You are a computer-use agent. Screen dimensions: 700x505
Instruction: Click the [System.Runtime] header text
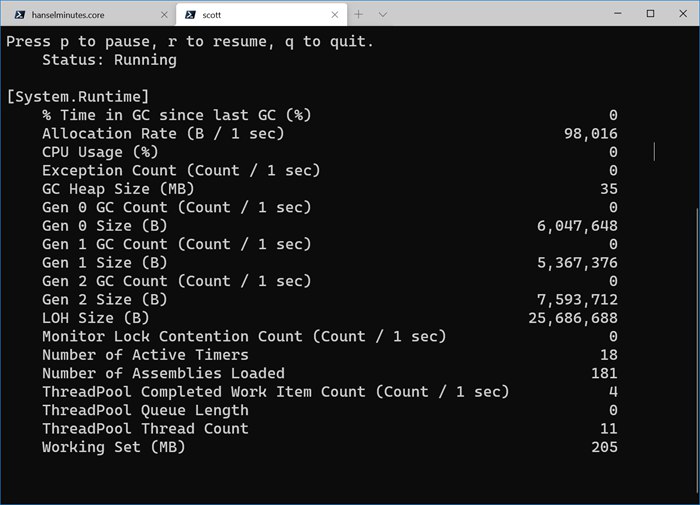click(x=78, y=97)
